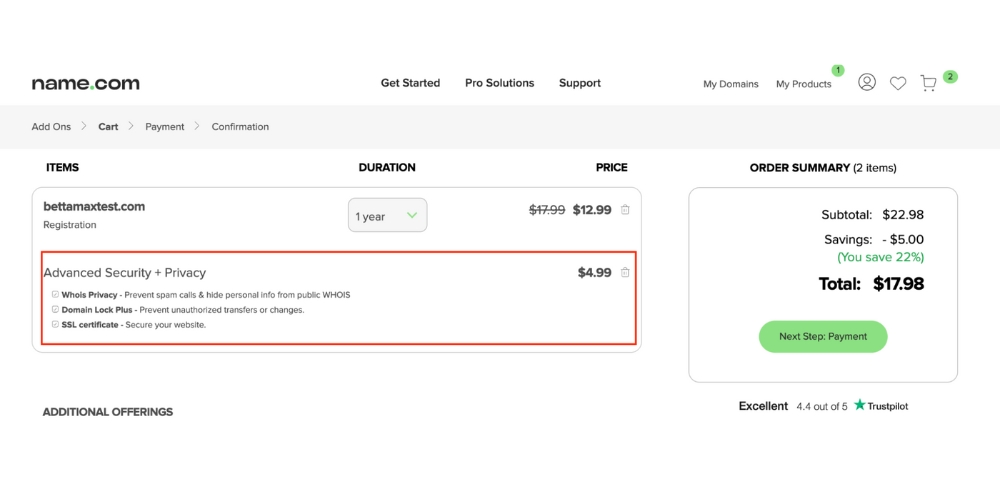The image size is (1000, 500).
Task: Click the green My Products notification badge
Action: tap(837, 71)
